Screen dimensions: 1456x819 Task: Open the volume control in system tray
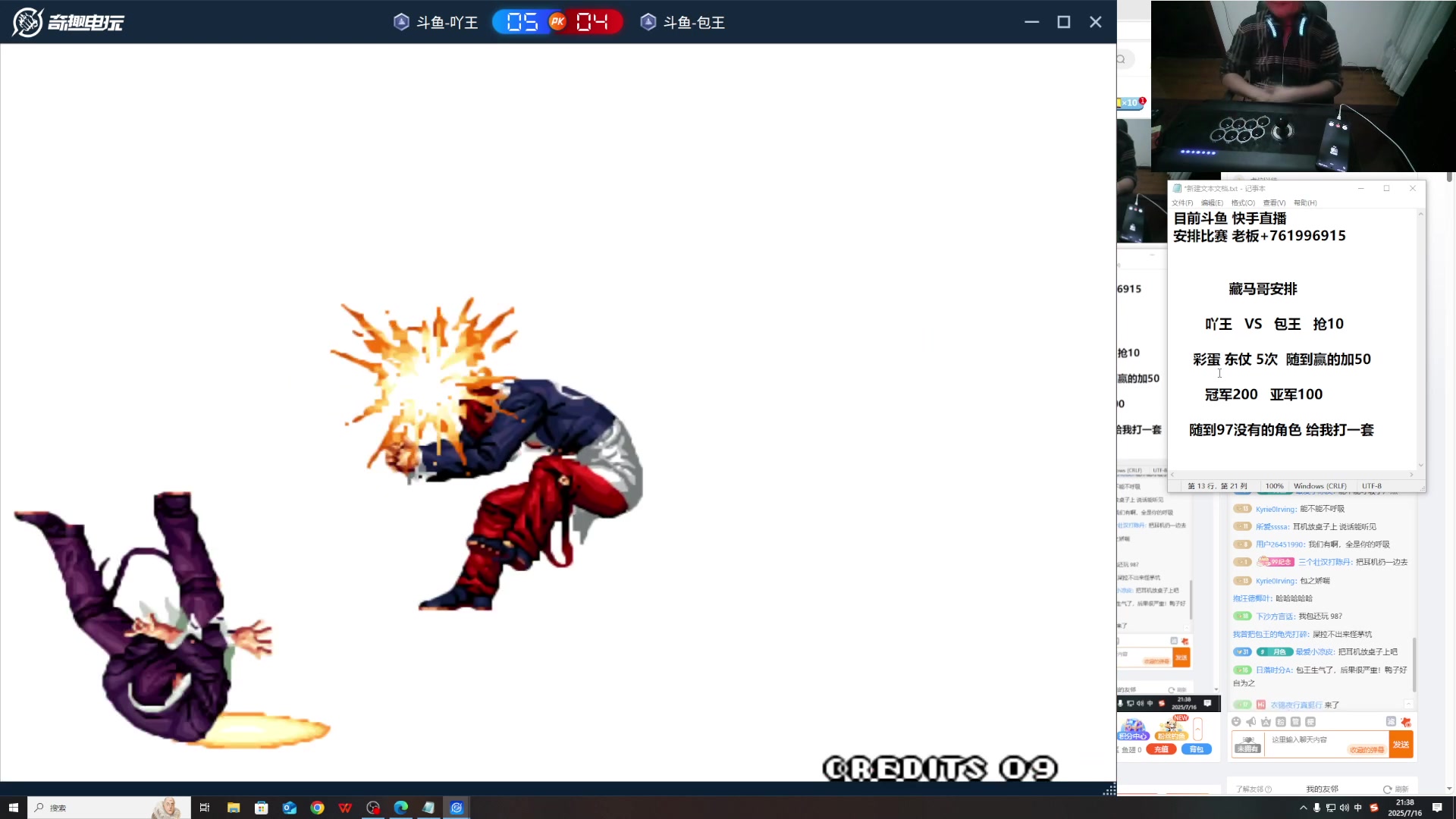click(1345, 808)
